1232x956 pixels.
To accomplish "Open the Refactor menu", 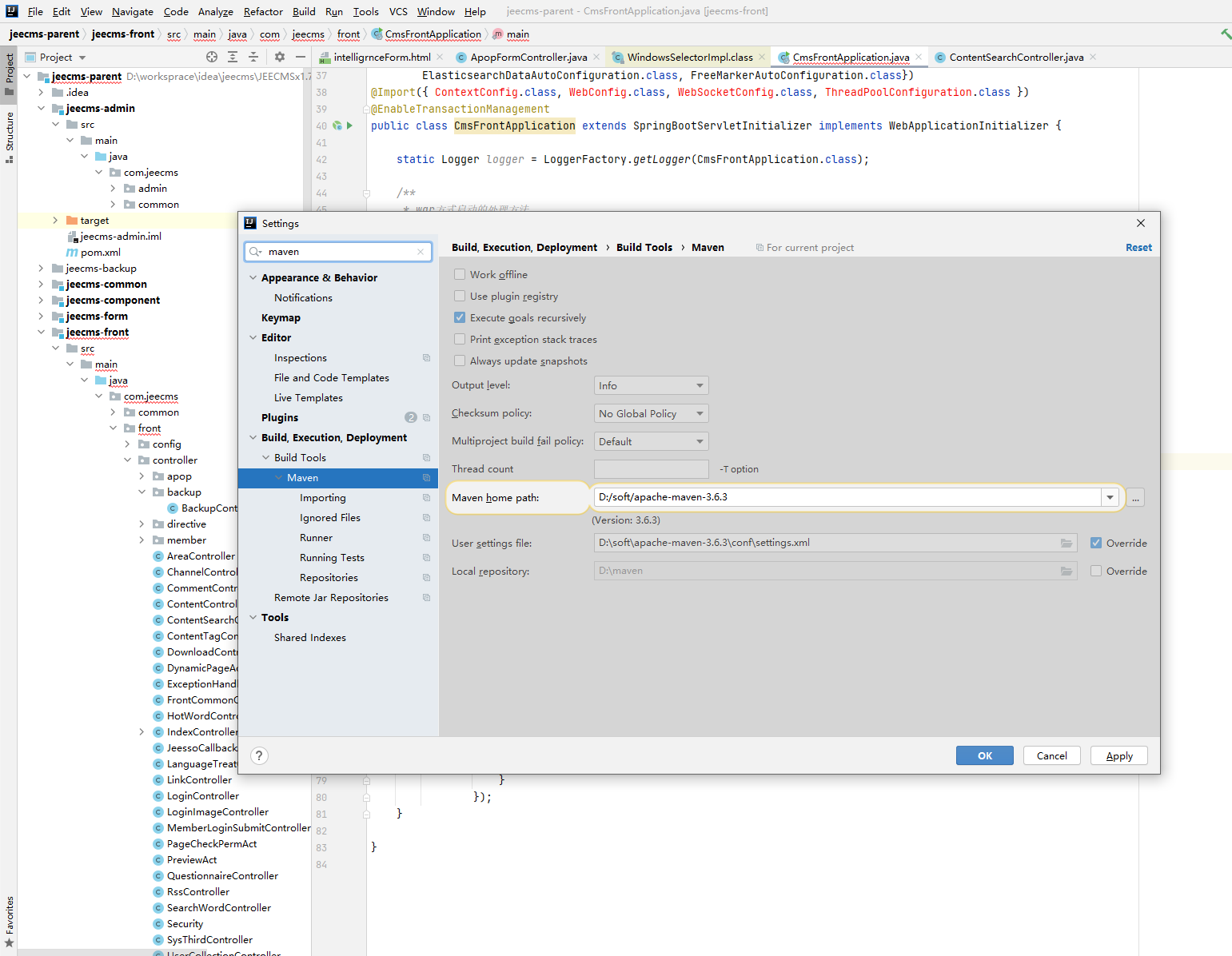I will 263,11.
